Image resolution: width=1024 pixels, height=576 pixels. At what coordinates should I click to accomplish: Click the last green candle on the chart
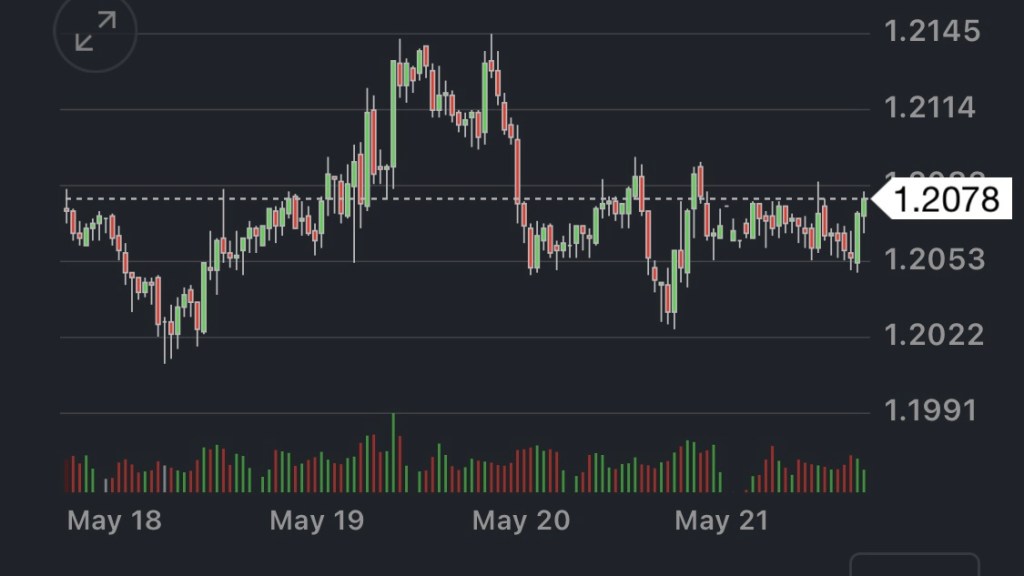pyautogui.click(x=864, y=206)
